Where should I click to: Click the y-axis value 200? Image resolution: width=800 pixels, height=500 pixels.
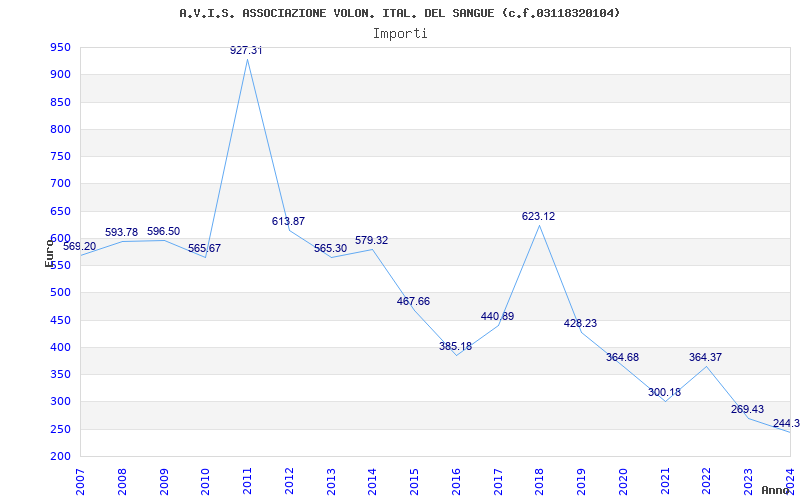tap(60, 456)
